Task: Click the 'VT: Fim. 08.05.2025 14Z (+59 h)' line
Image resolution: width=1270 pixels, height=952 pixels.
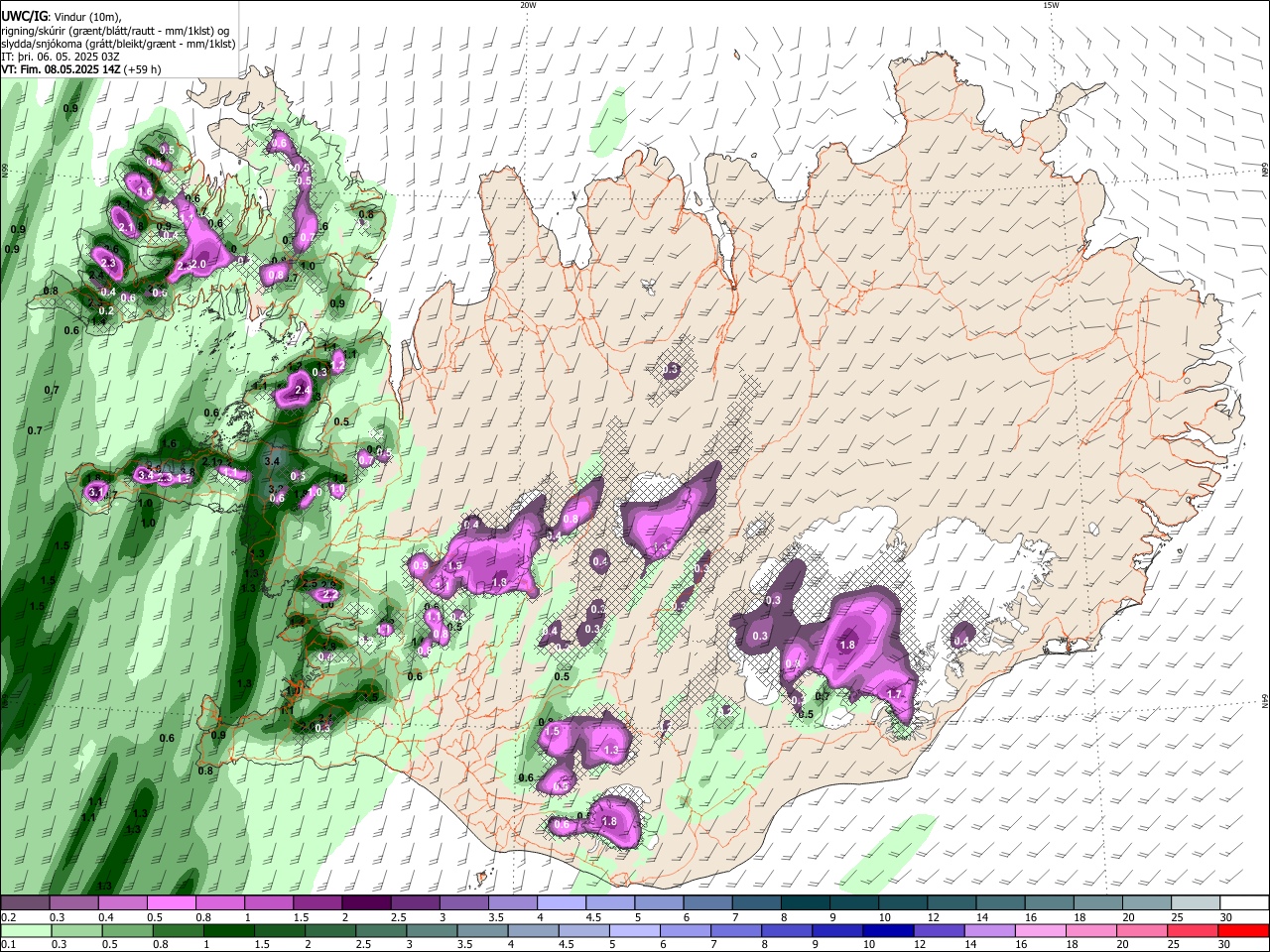Action: coord(80,69)
